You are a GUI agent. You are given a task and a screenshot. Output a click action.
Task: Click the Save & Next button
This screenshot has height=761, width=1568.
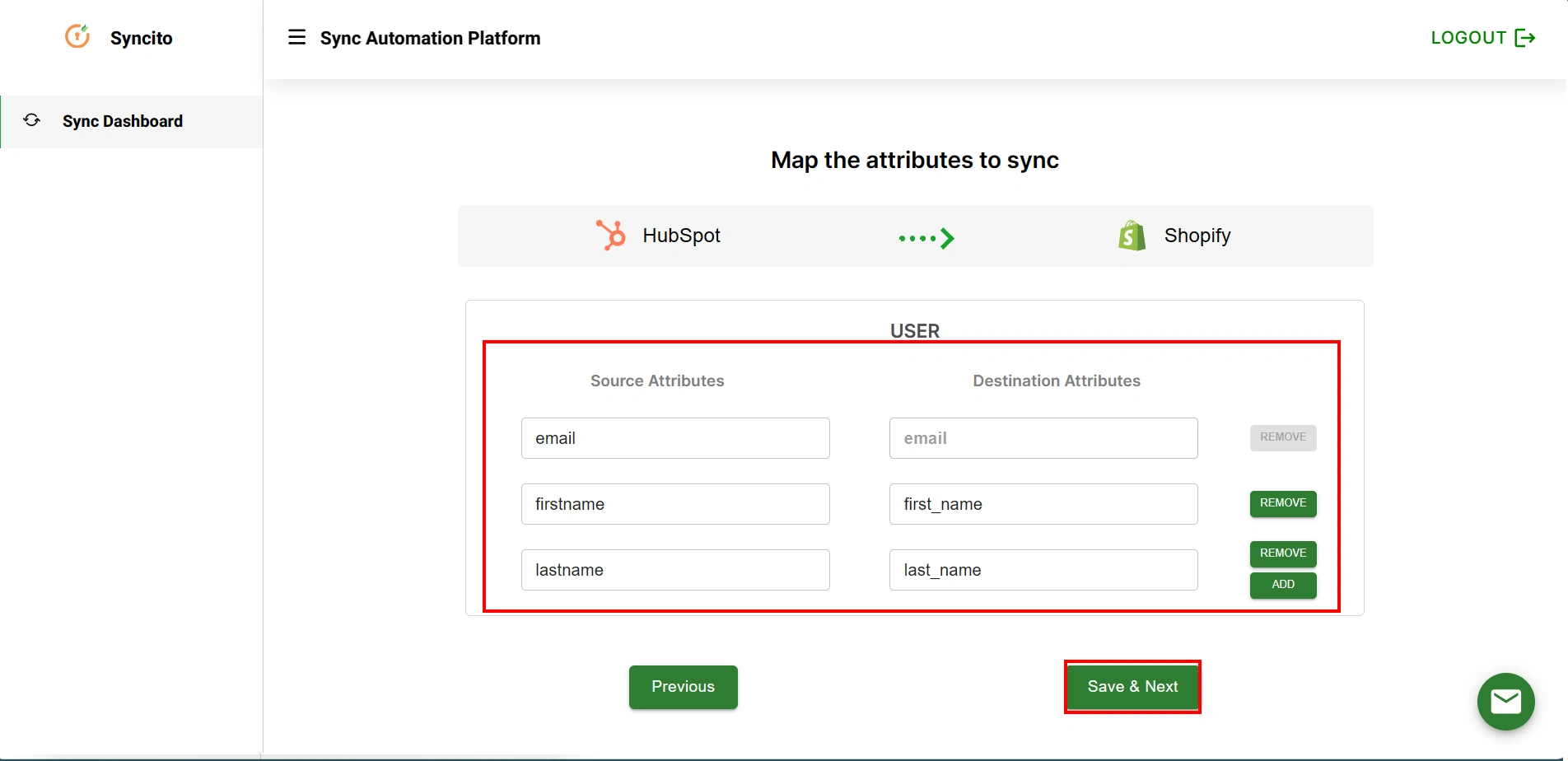[1132, 686]
